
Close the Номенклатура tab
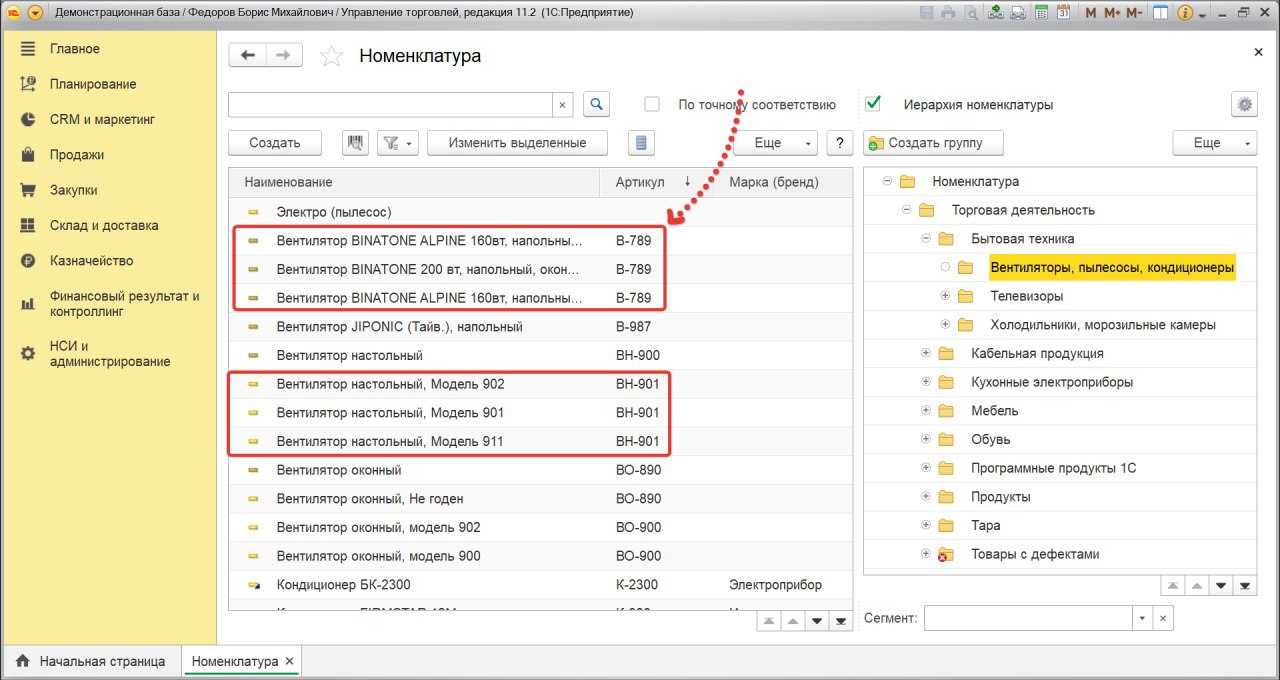[289, 661]
